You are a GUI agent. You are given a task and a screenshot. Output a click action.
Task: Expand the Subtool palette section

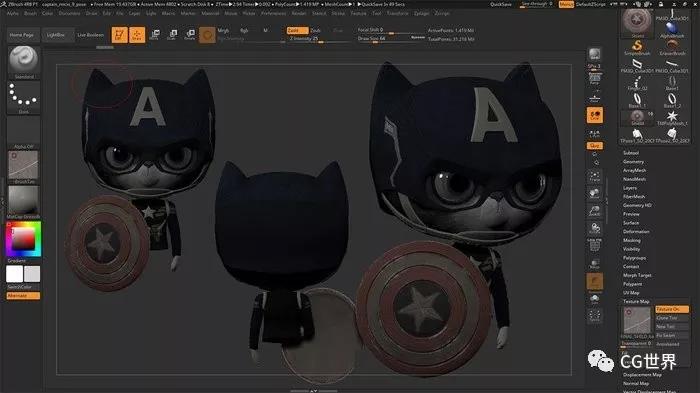631,153
